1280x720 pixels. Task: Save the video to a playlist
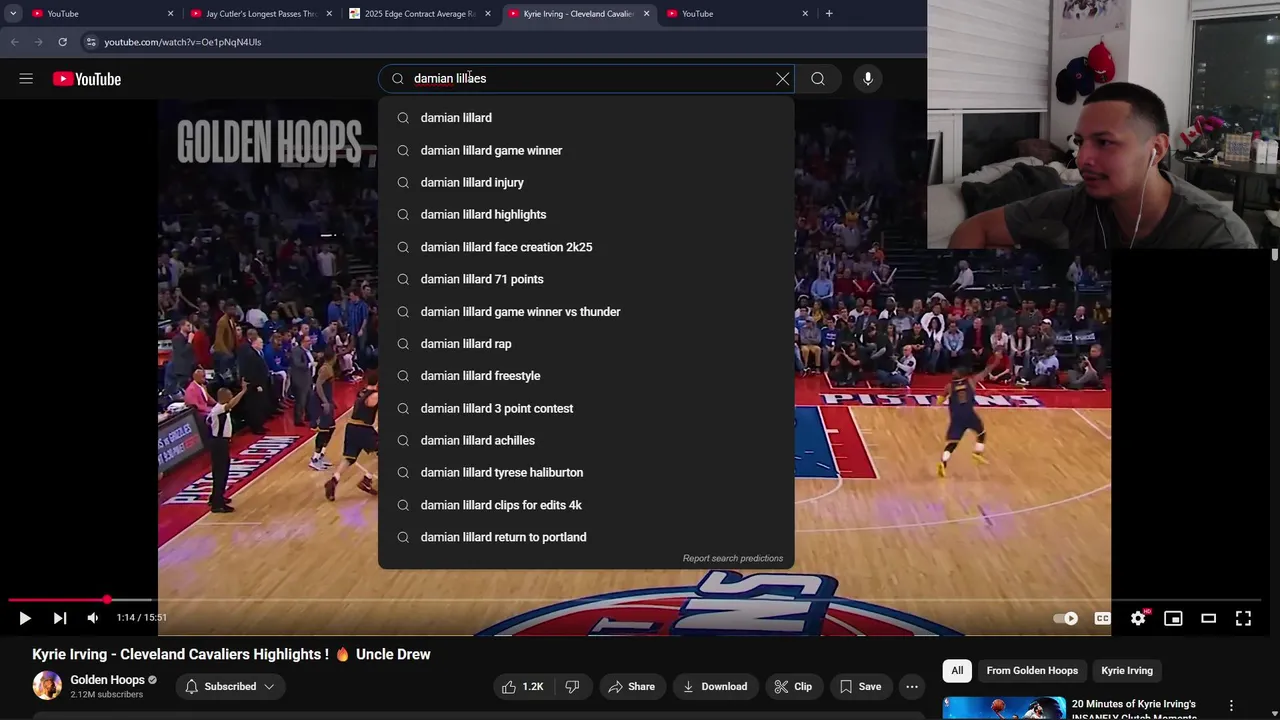(860, 687)
